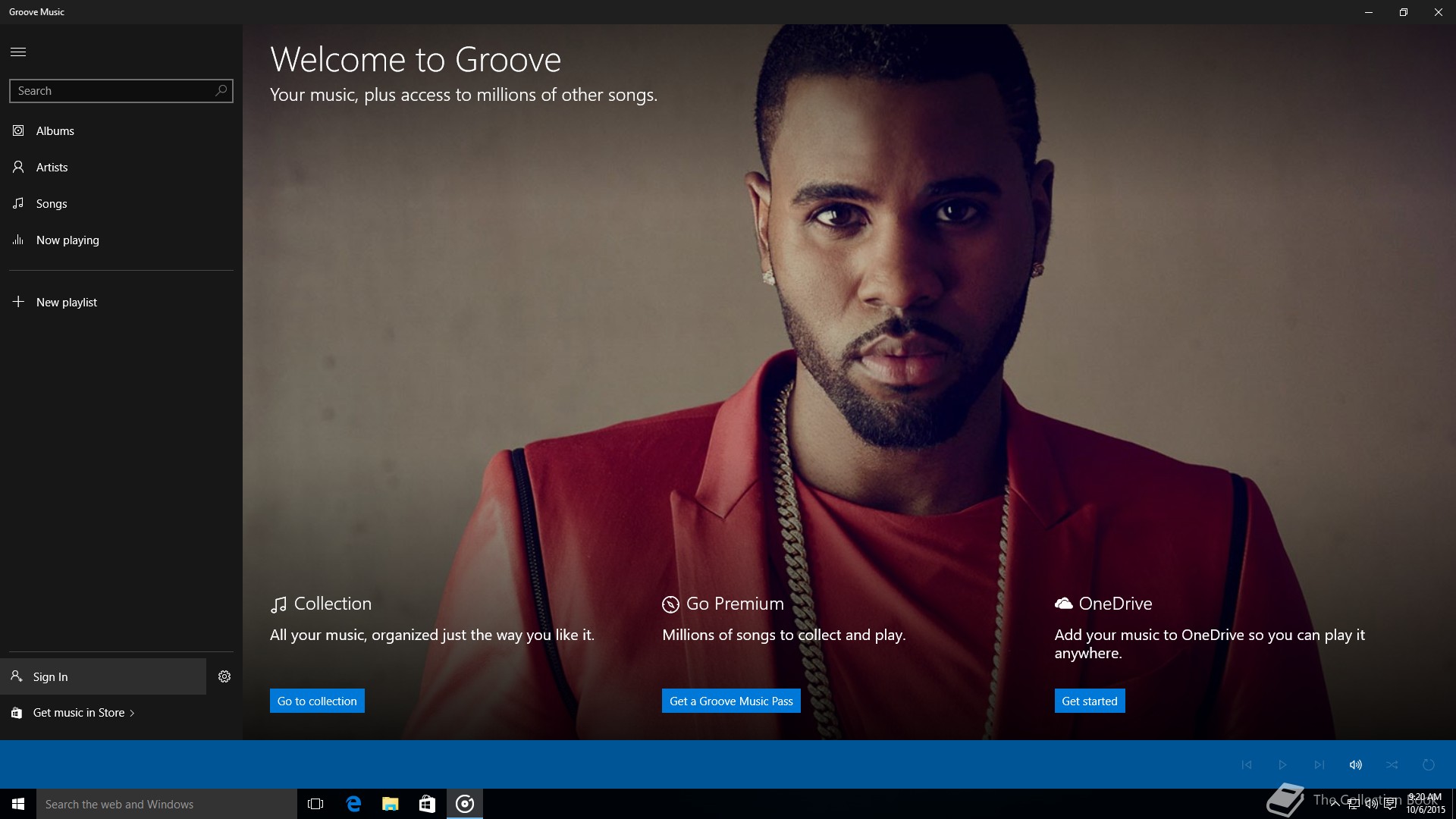Click the Groove Music taskbar icon
The width and height of the screenshot is (1456, 819).
coord(465,804)
